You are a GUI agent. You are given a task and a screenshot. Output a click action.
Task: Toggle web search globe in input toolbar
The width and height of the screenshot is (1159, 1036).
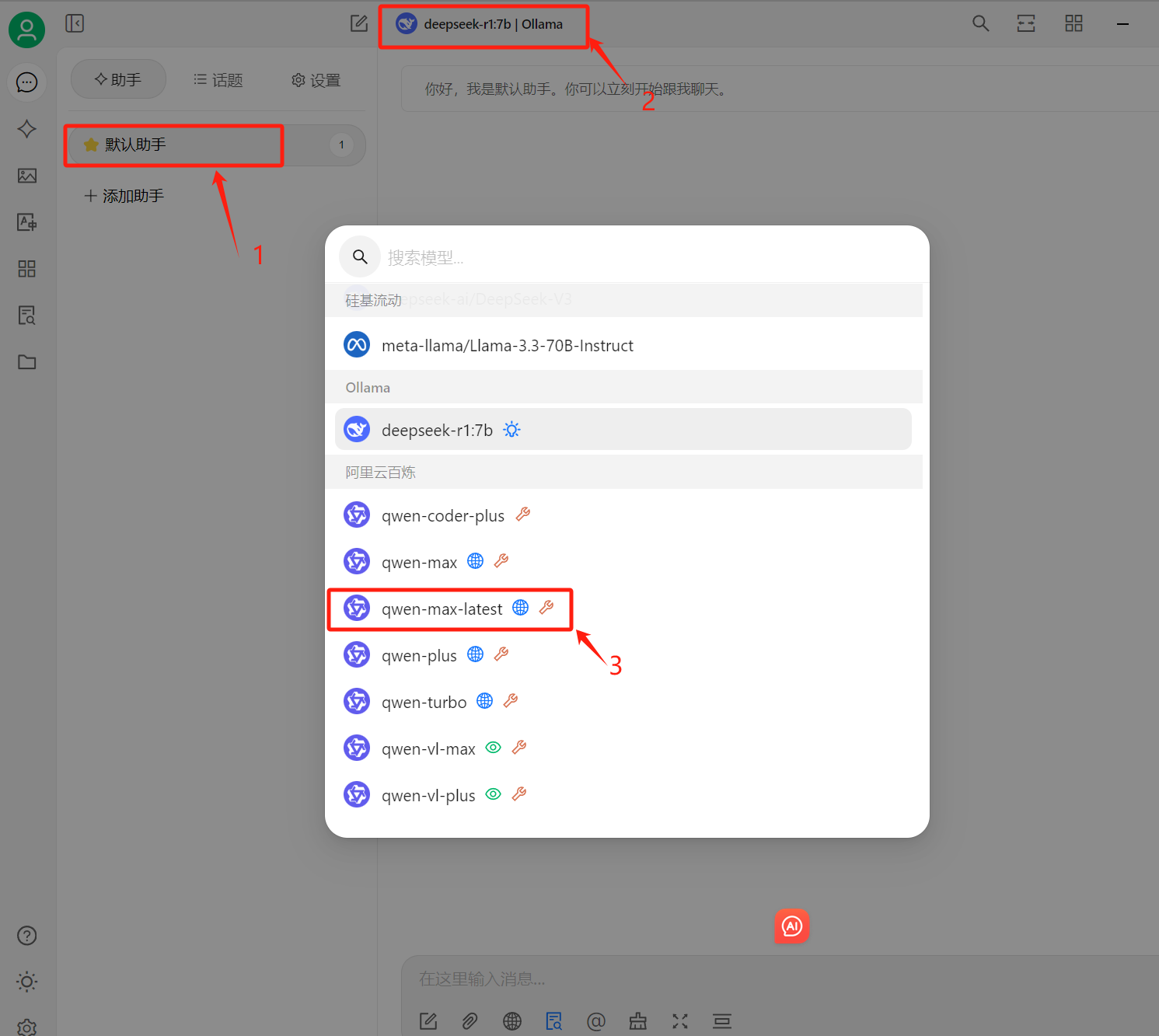click(512, 1021)
